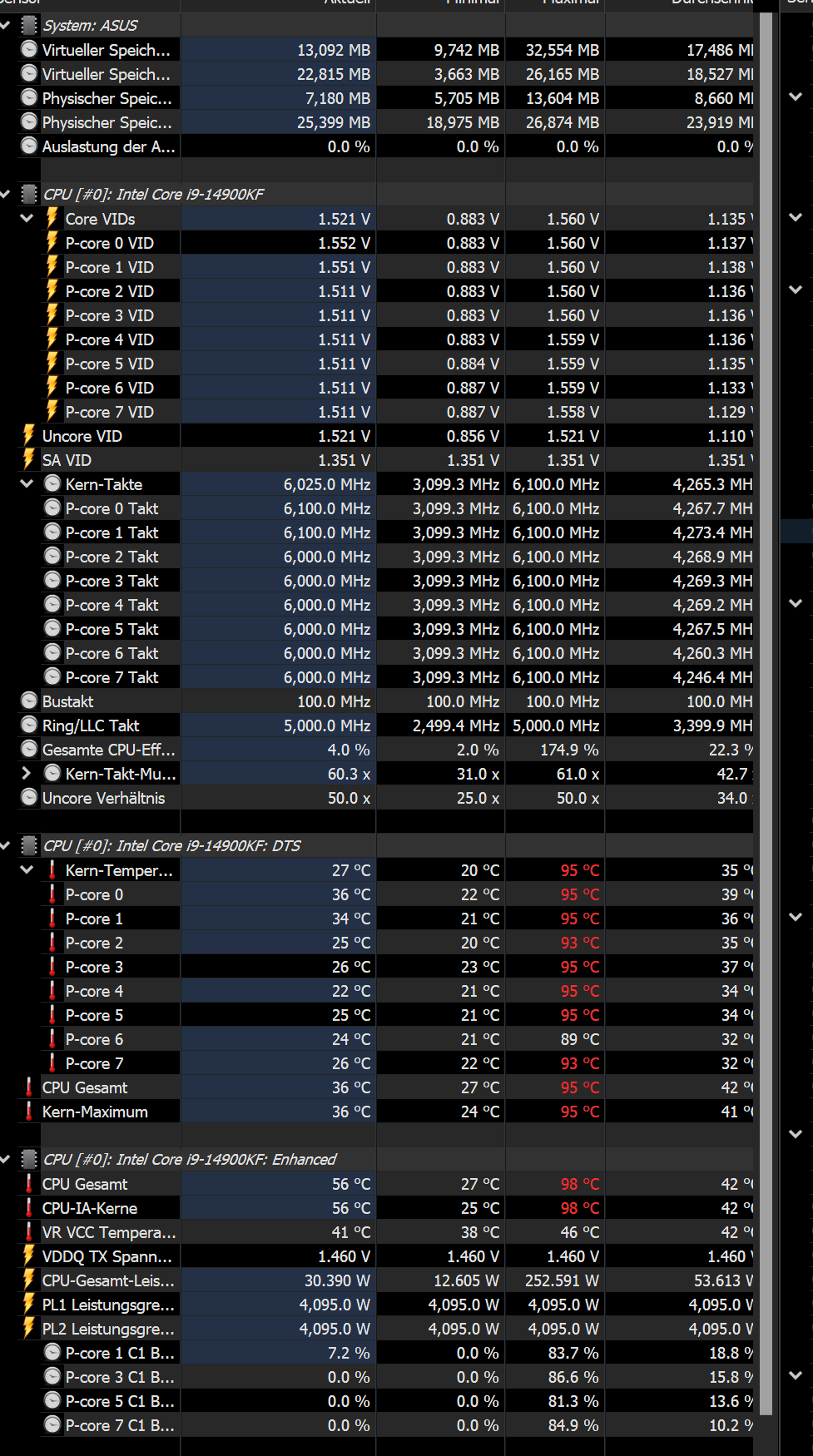The width and height of the screenshot is (813, 1456).
Task: Click the 50.0 x current Uncore Verhältnis value
Action: (x=349, y=798)
